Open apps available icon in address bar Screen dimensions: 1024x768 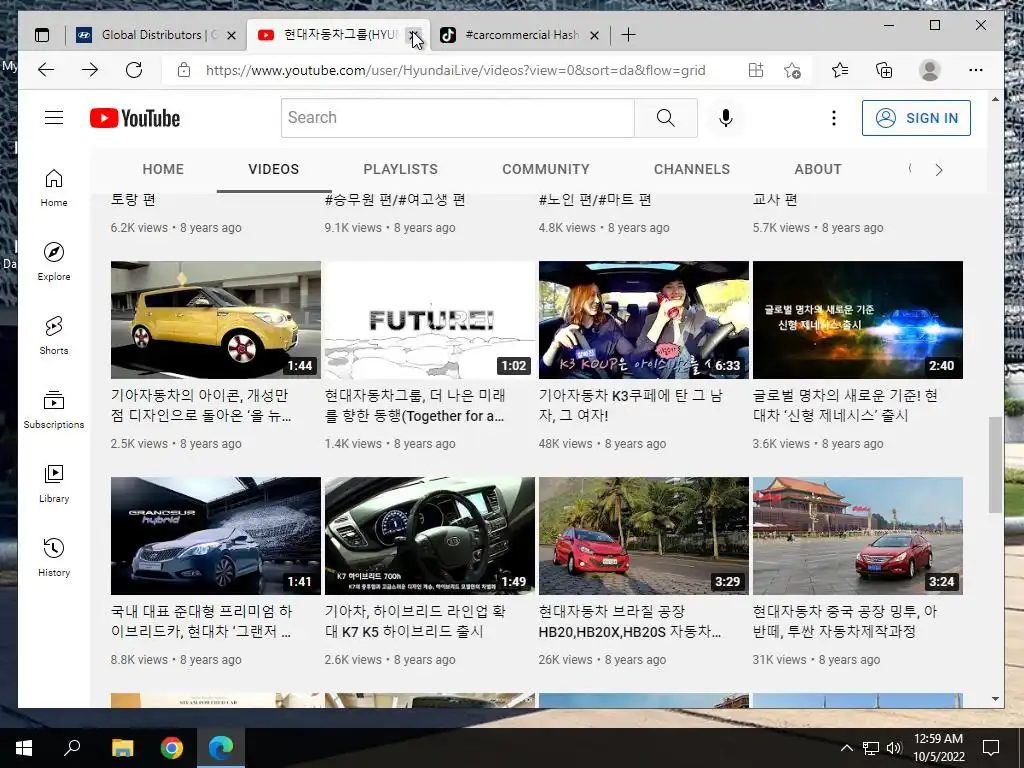click(x=756, y=70)
